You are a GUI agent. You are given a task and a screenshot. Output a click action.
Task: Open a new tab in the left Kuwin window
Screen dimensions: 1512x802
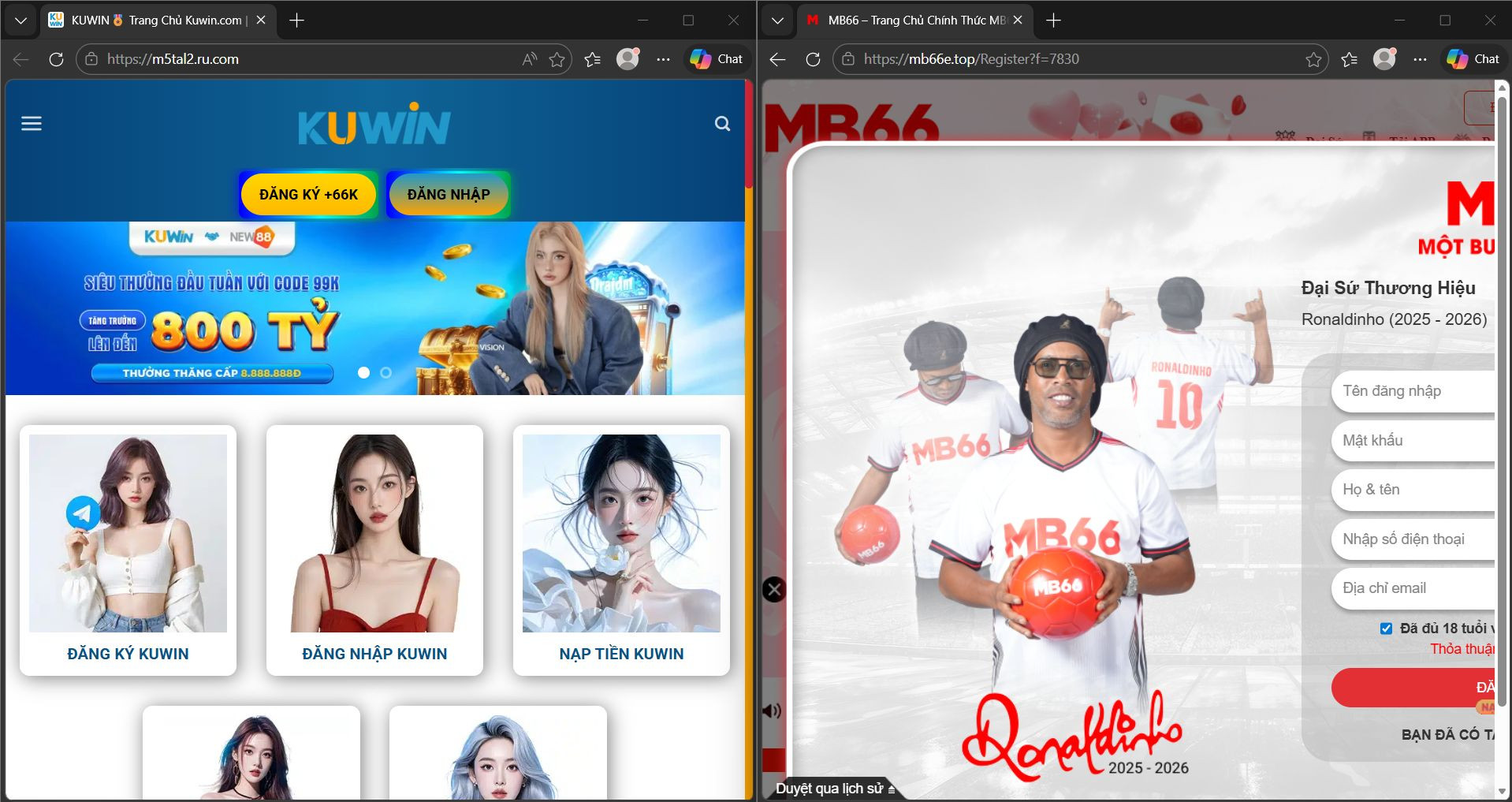click(297, 21)
